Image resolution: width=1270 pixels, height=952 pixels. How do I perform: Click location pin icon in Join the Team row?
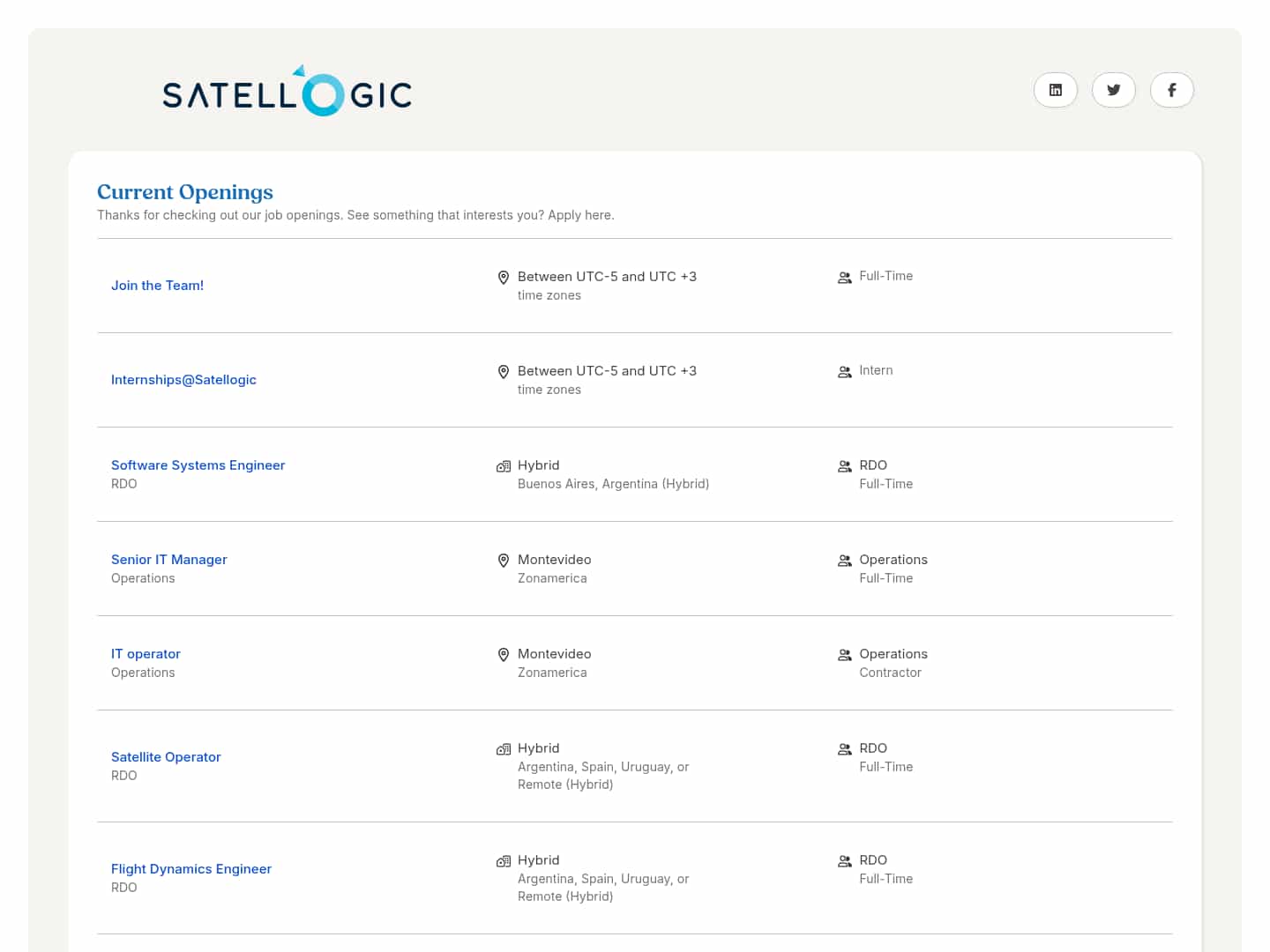(504, 278)
